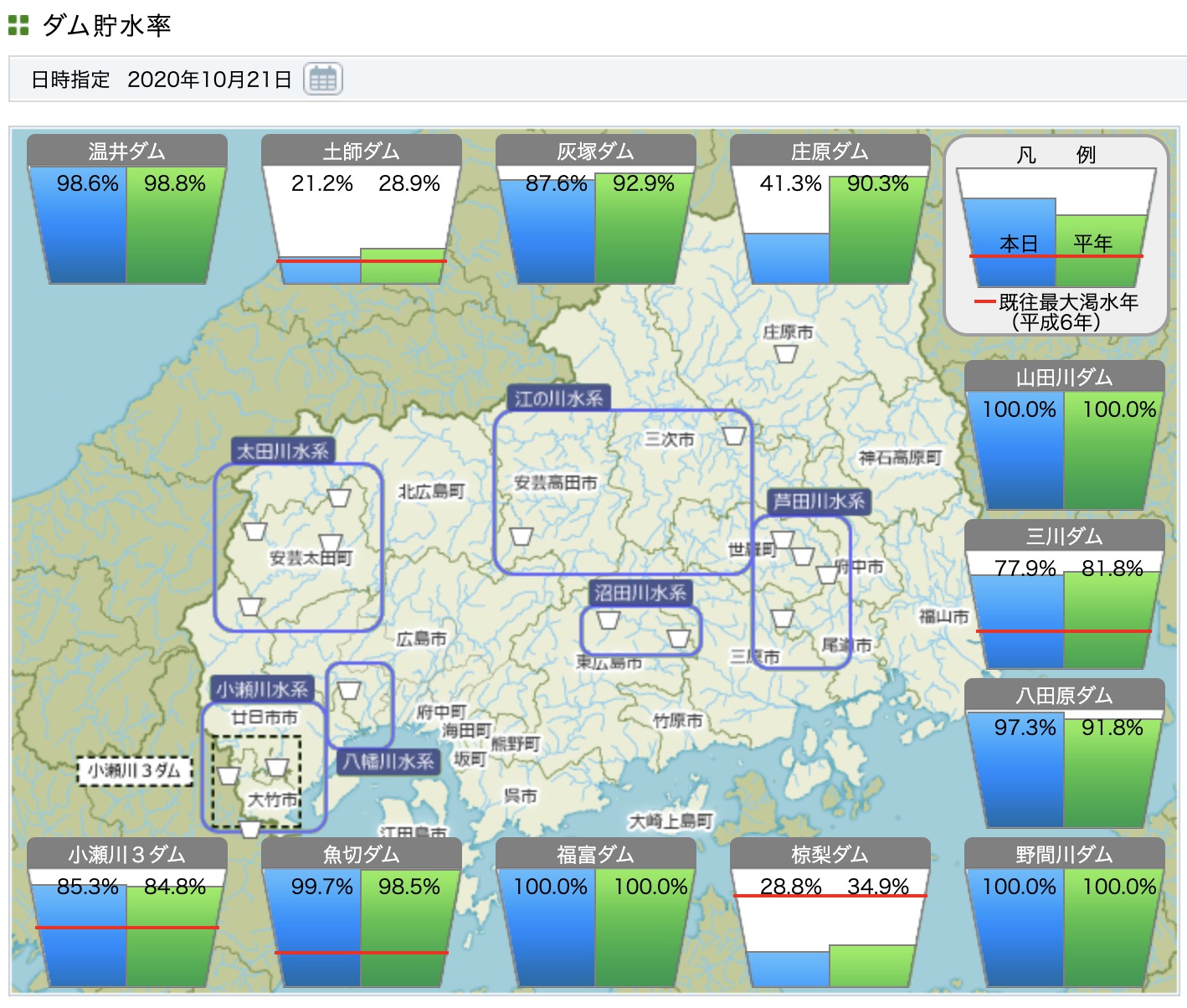
Task: Select the 太田川水系 river system label
Action: pyautogui.click(x=282, y=451)
